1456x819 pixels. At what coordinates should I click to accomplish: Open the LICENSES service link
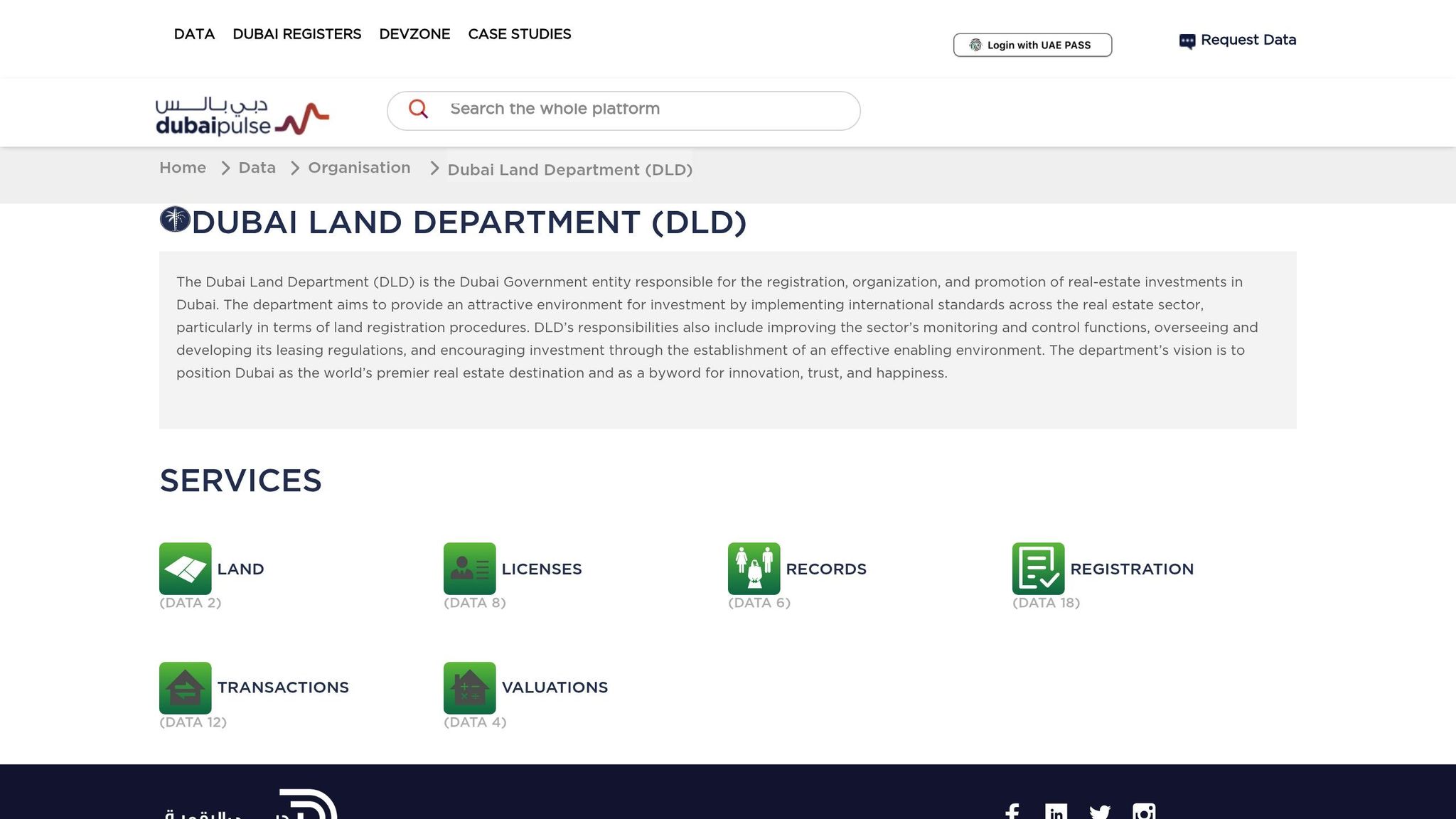[542, 569]
